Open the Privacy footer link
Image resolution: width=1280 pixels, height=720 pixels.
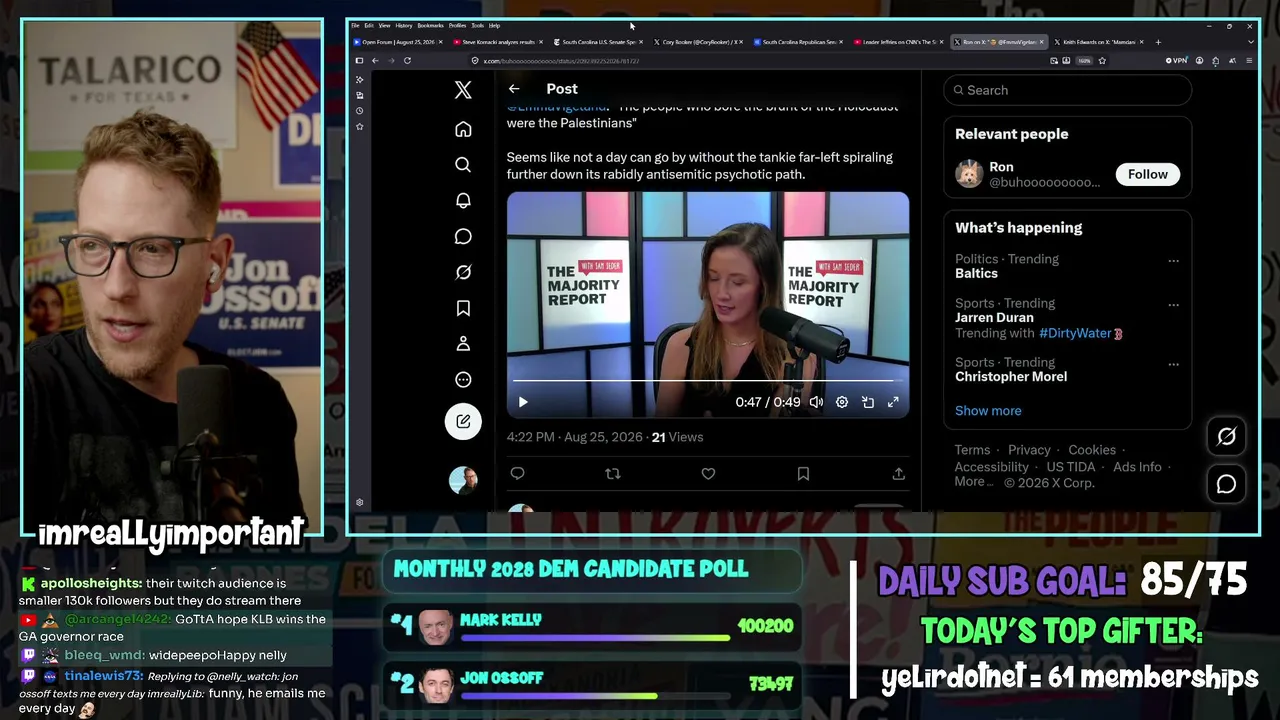1029,450
